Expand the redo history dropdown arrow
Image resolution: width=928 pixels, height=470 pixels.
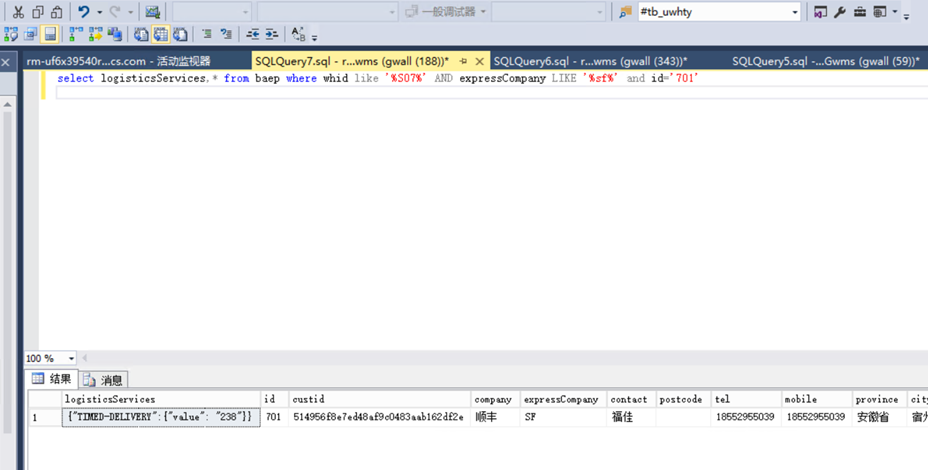pyautogui.click(x=131, y=12)
